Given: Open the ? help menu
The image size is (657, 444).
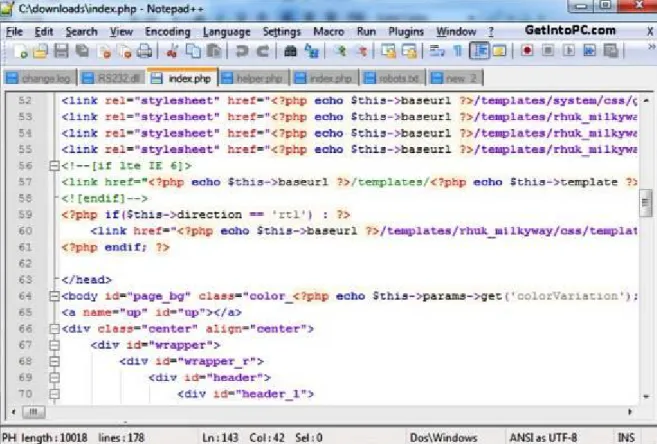Looking at the screenshot, I should [491, 32].
